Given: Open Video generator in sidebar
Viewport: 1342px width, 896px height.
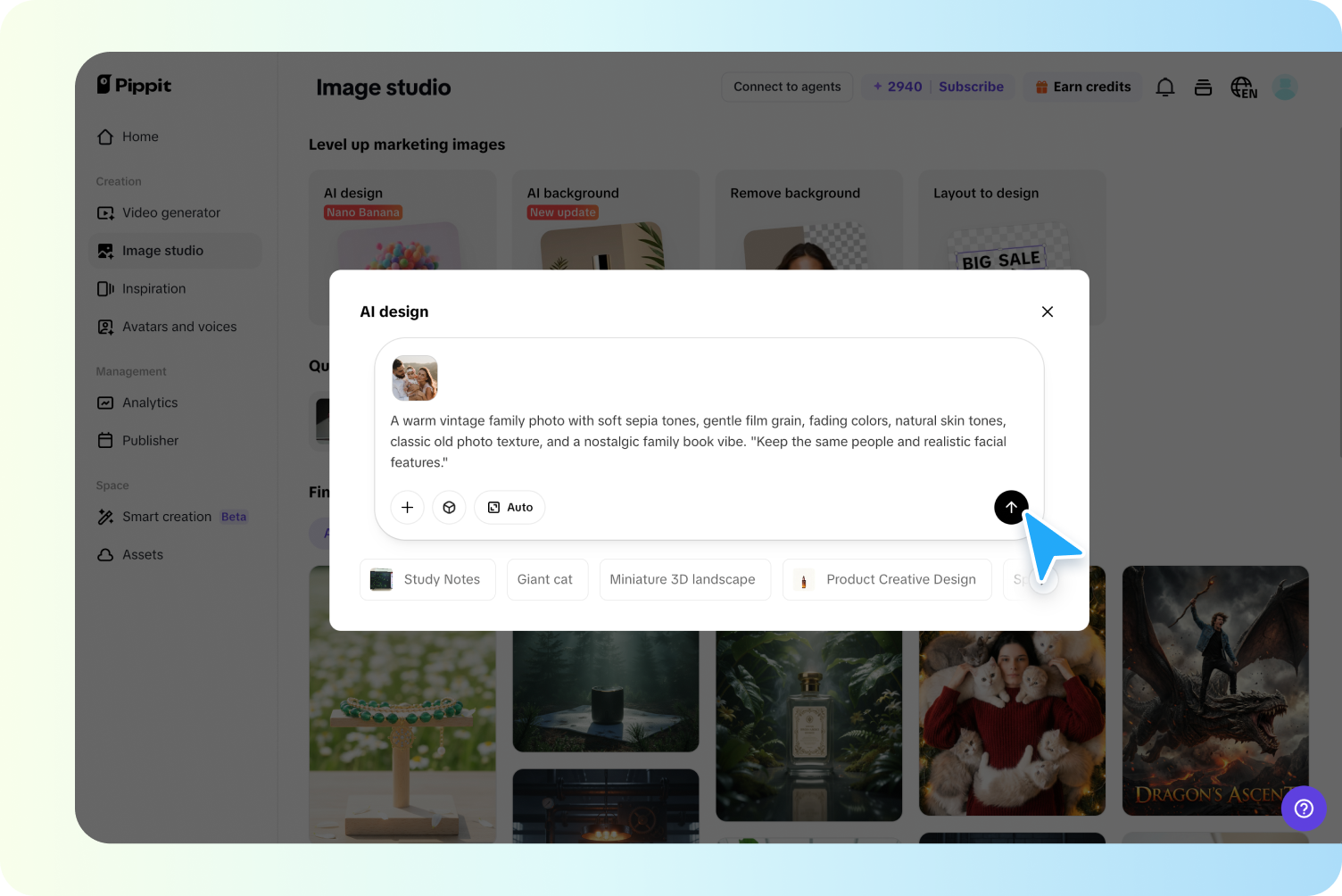Looking at the screenshot, I should coord(159,212).
